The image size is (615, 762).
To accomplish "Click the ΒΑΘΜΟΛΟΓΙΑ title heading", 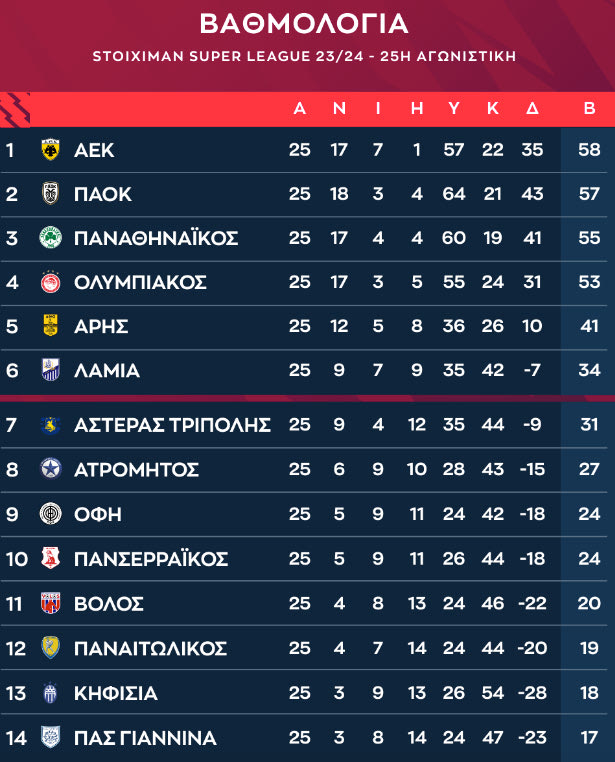I will (304, 24).
